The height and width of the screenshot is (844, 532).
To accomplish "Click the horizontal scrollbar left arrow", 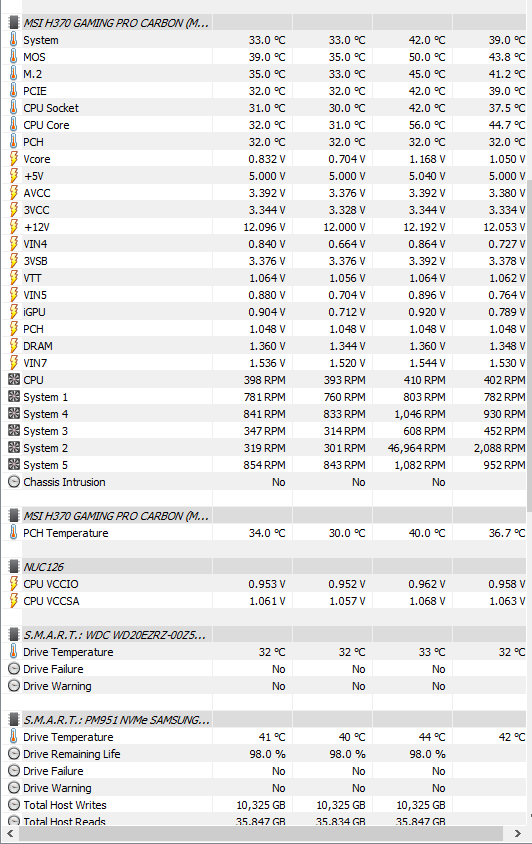I will pyautogui.click(x=10, y=833).
